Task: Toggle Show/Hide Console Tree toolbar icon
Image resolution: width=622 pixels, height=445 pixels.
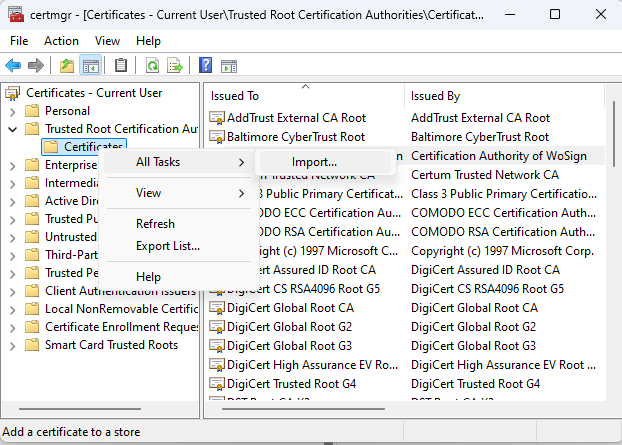Action: click(90, 66)
